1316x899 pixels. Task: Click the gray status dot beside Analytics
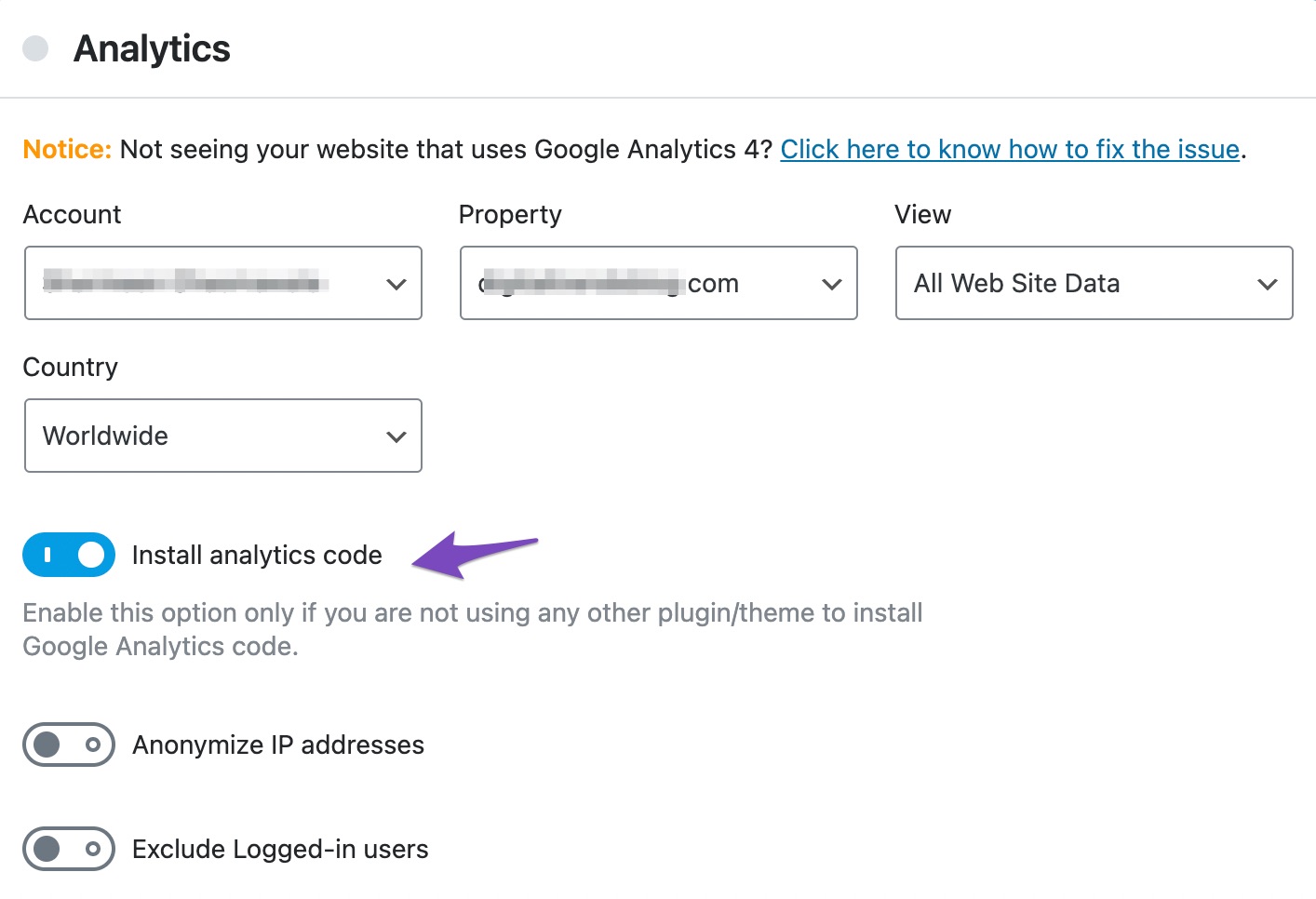pos(35,48)
